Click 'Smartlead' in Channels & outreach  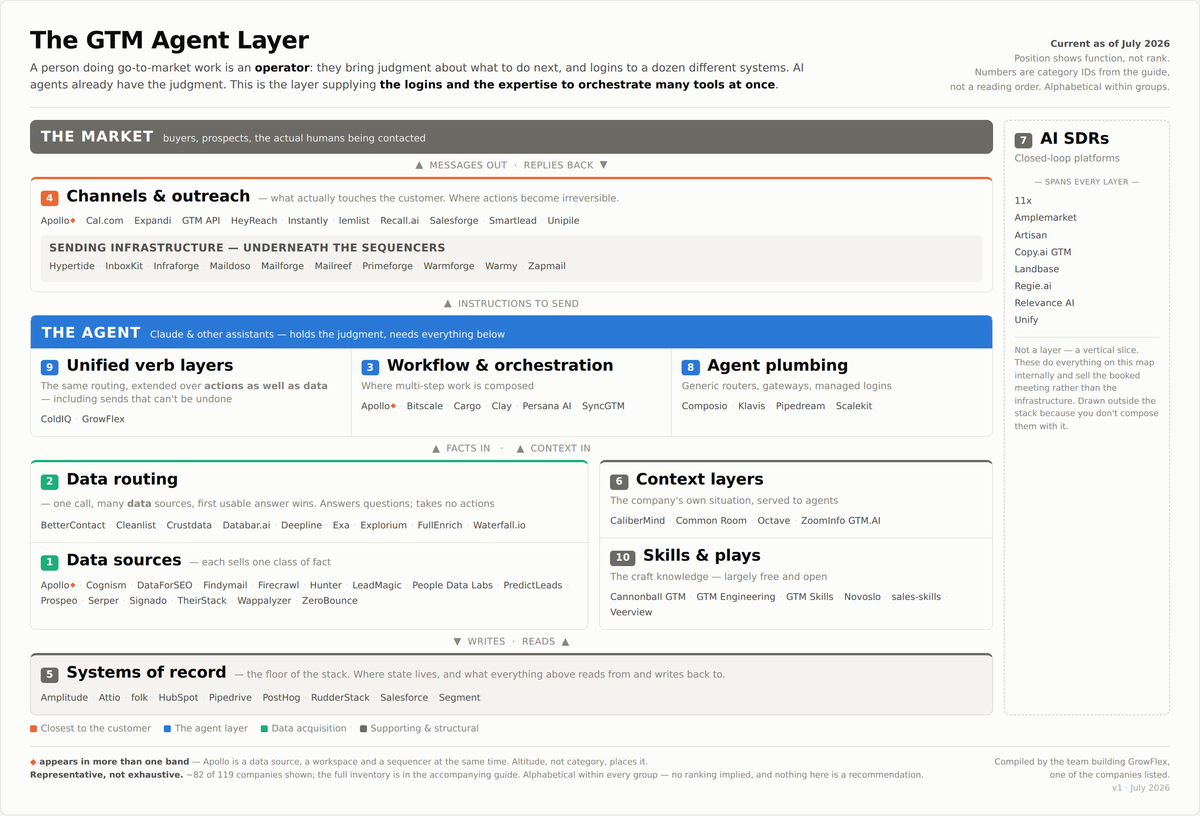click(513, 221)
